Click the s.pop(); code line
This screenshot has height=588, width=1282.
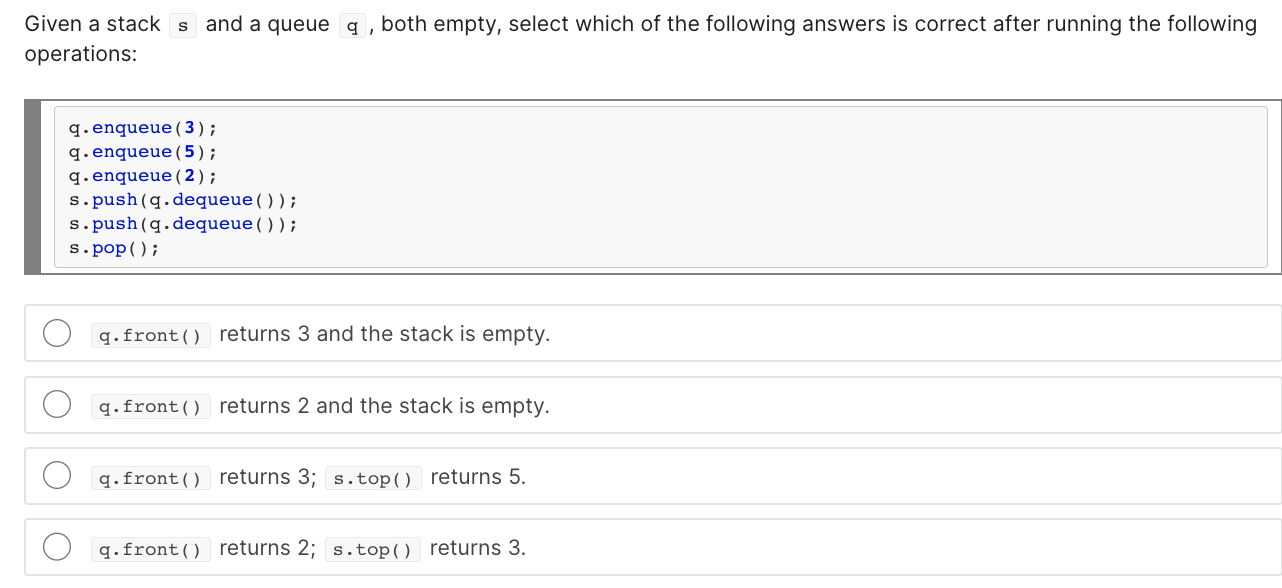(x=114, y=247)
